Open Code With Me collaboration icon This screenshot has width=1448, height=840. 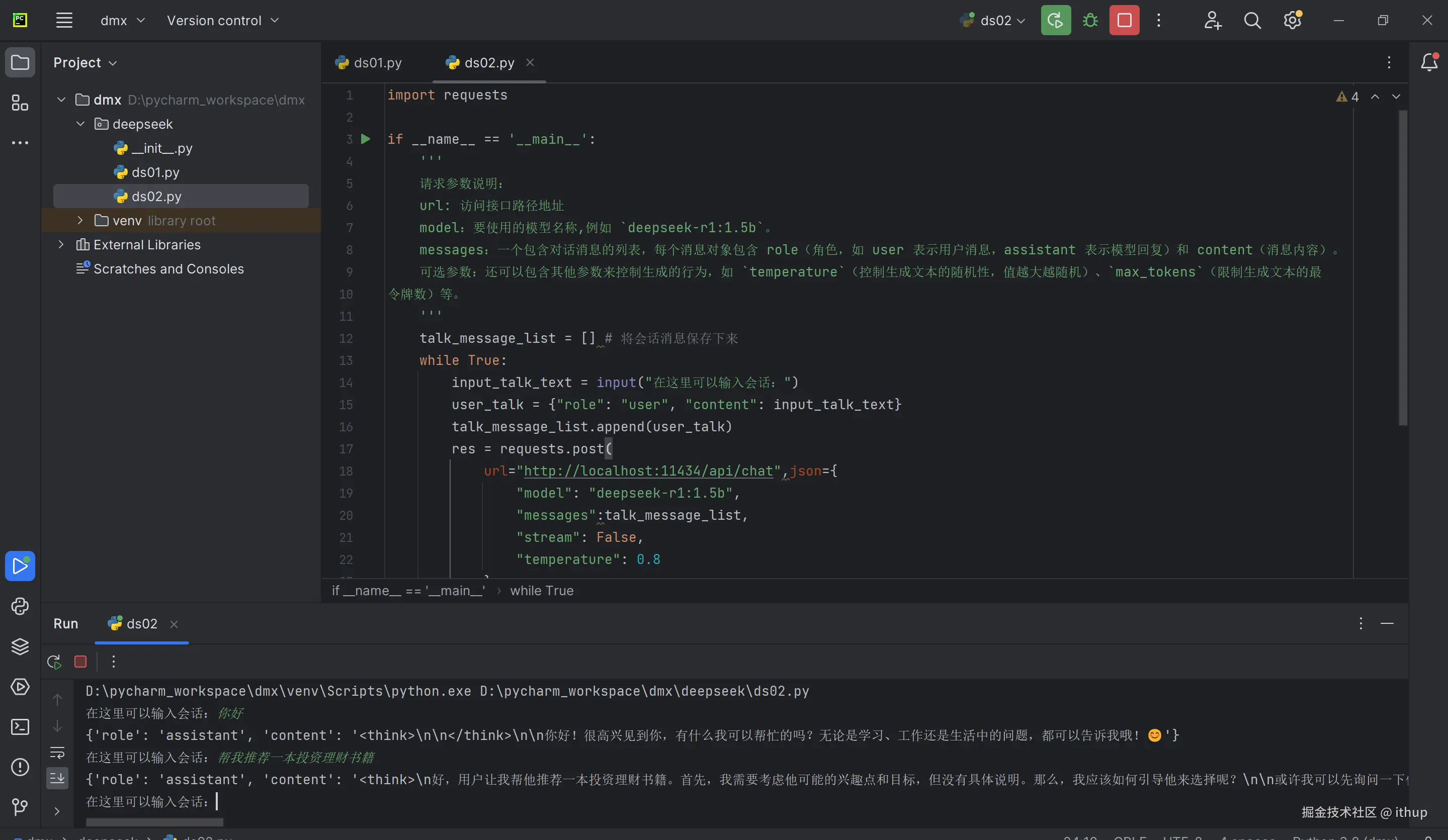[1213, 21]
